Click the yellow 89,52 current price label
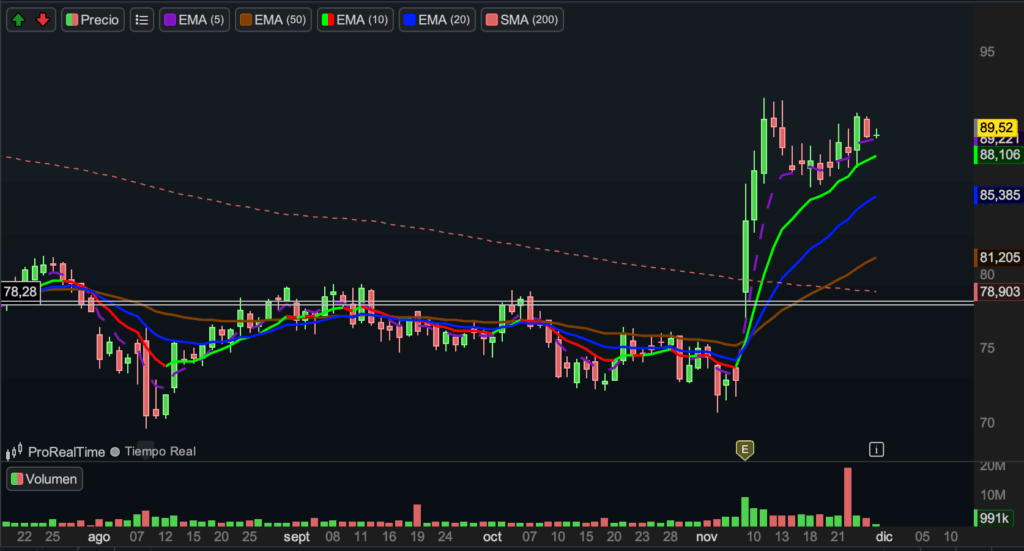This screenshot has width=1024, height=551. (997, 127)
